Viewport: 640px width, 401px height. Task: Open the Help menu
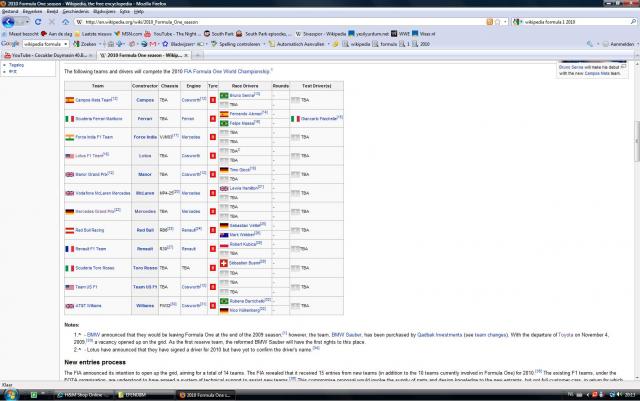tap(139, 11)
